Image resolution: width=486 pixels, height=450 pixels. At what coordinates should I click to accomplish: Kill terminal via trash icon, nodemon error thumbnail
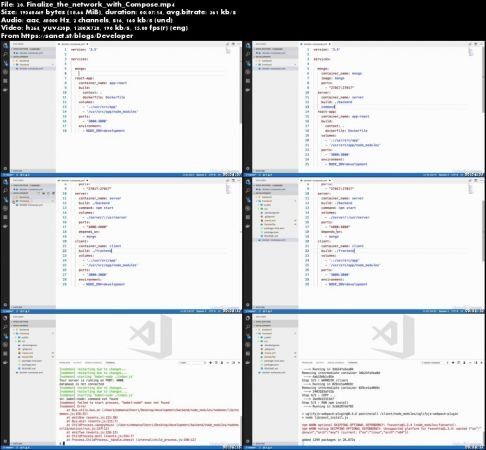coord(222,362)
